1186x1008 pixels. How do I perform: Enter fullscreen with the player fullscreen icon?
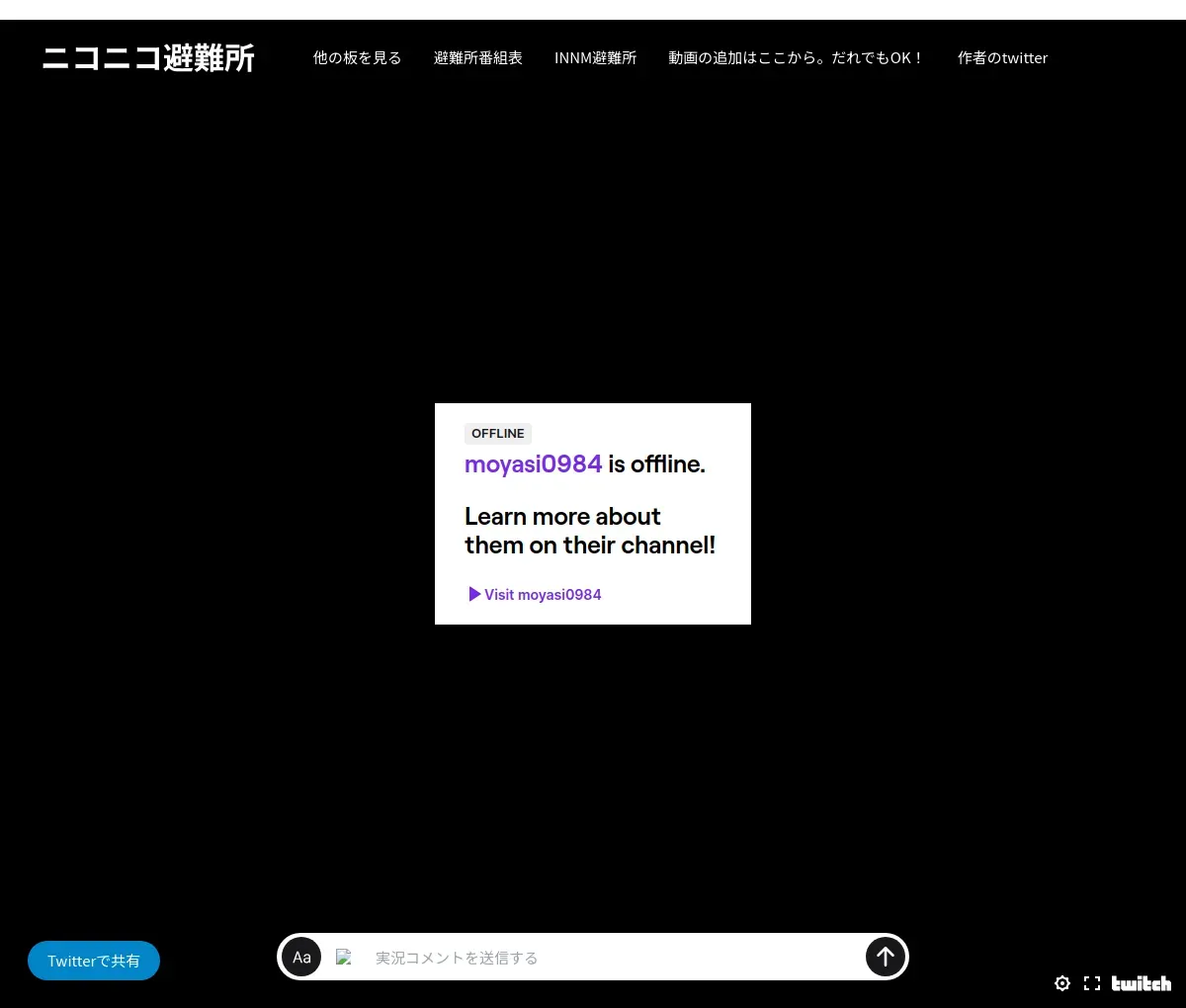tap(1092, 983)
